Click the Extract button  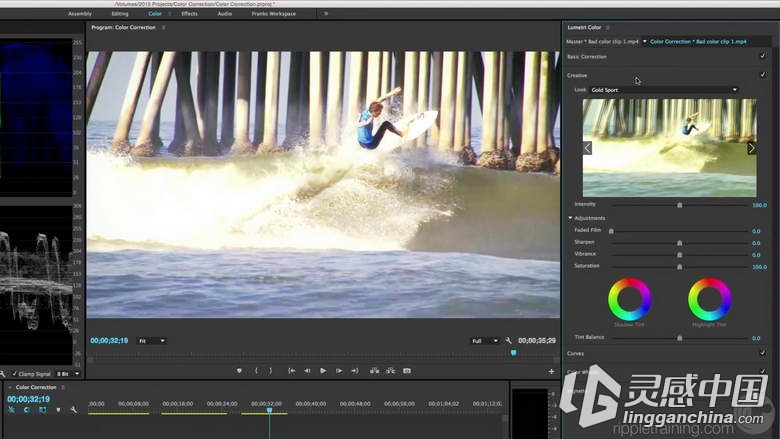click(x=390, y=371)
